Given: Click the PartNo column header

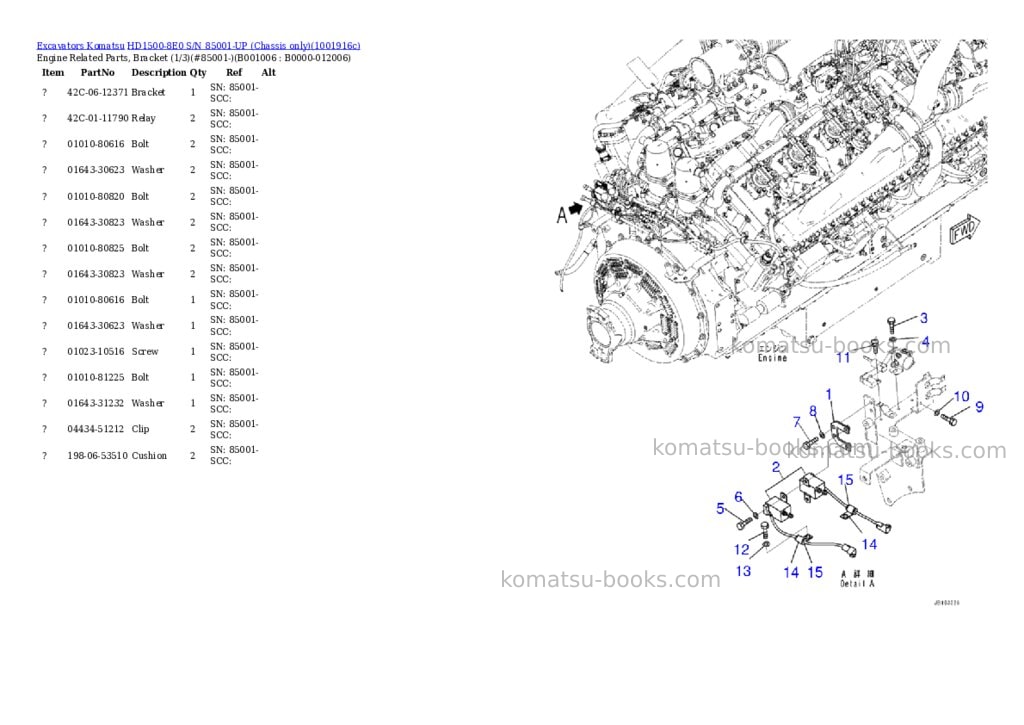Looking at the screenshot, I should (97, 72).
